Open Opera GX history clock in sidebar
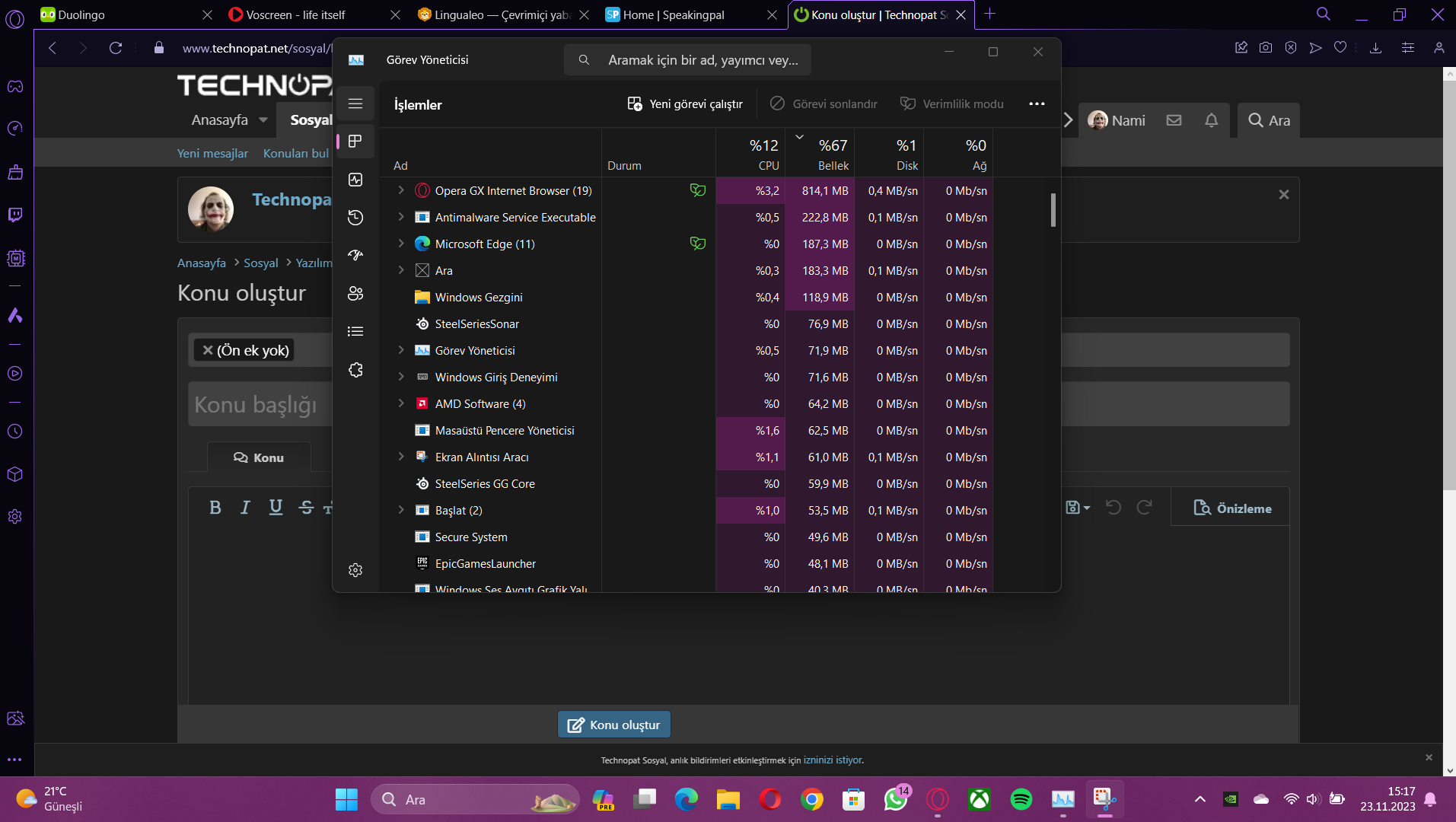The width and height of the screenshot is (1456, 822). (x=15, y=432)
